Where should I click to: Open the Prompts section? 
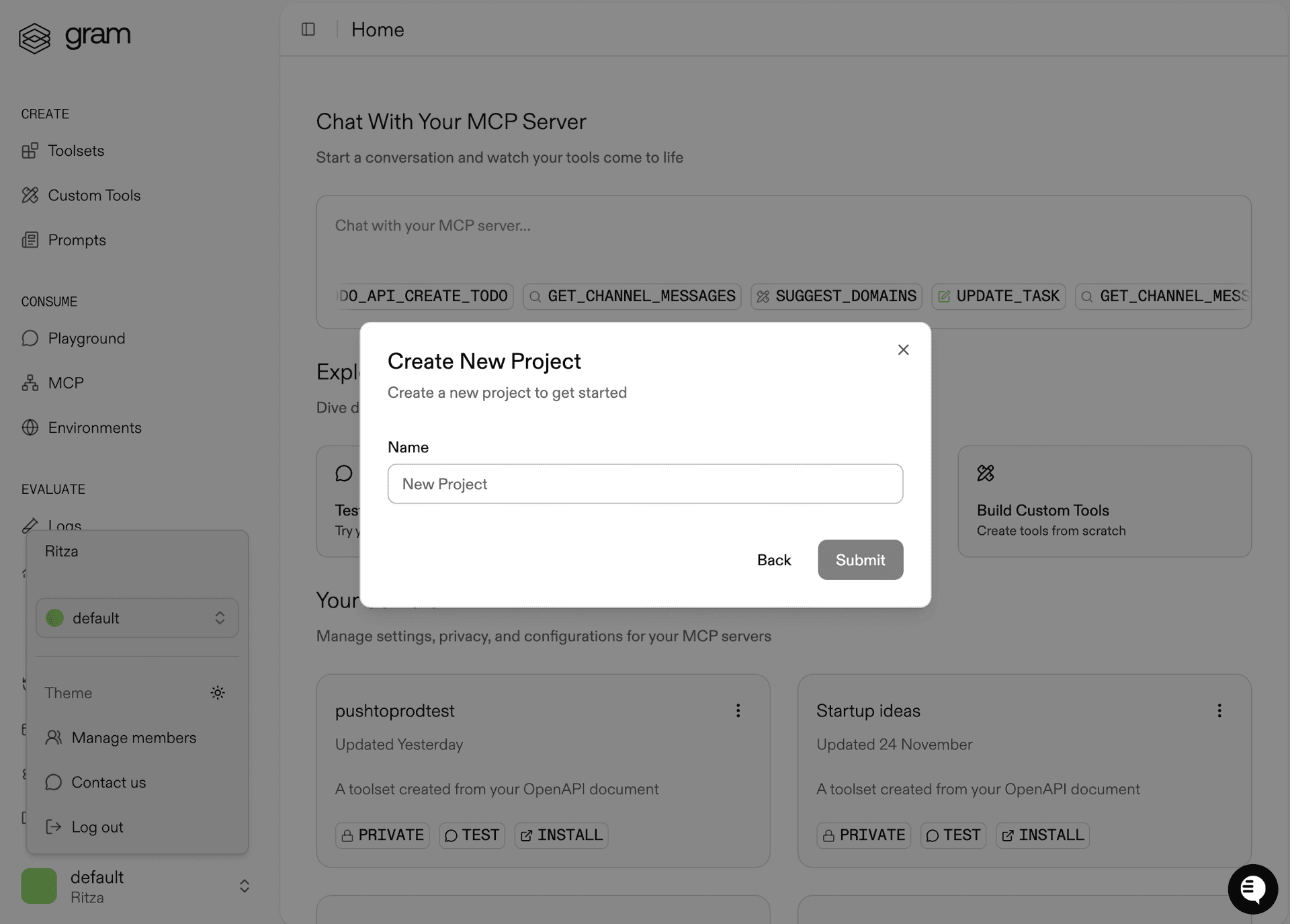click(77, 240)
